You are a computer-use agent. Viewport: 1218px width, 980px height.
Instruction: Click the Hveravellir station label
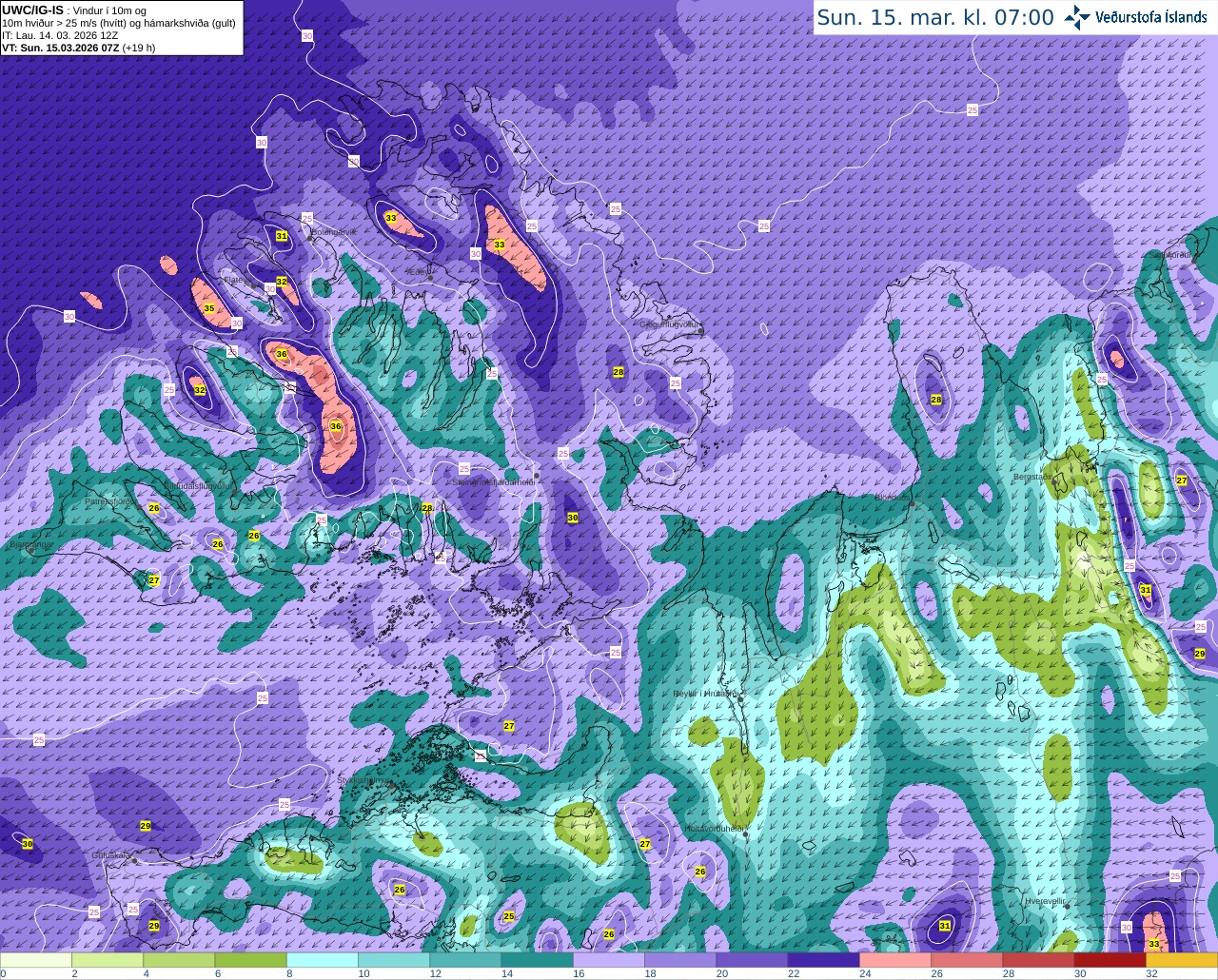click(1044, 900)
